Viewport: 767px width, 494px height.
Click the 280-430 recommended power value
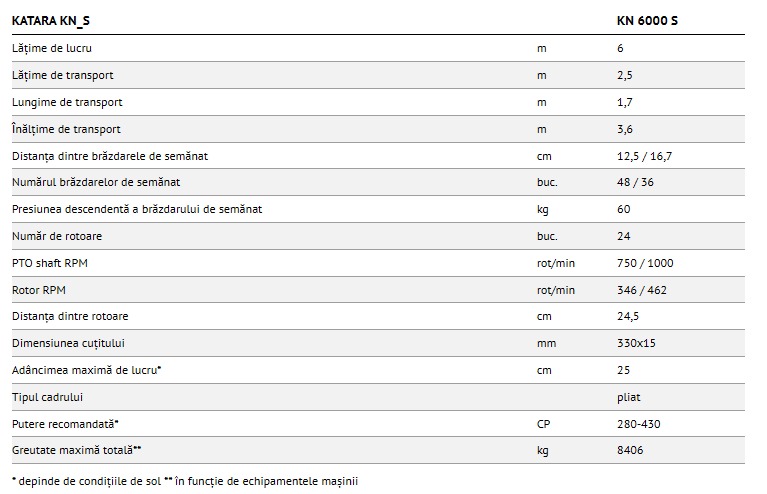(x=639, y=424)
